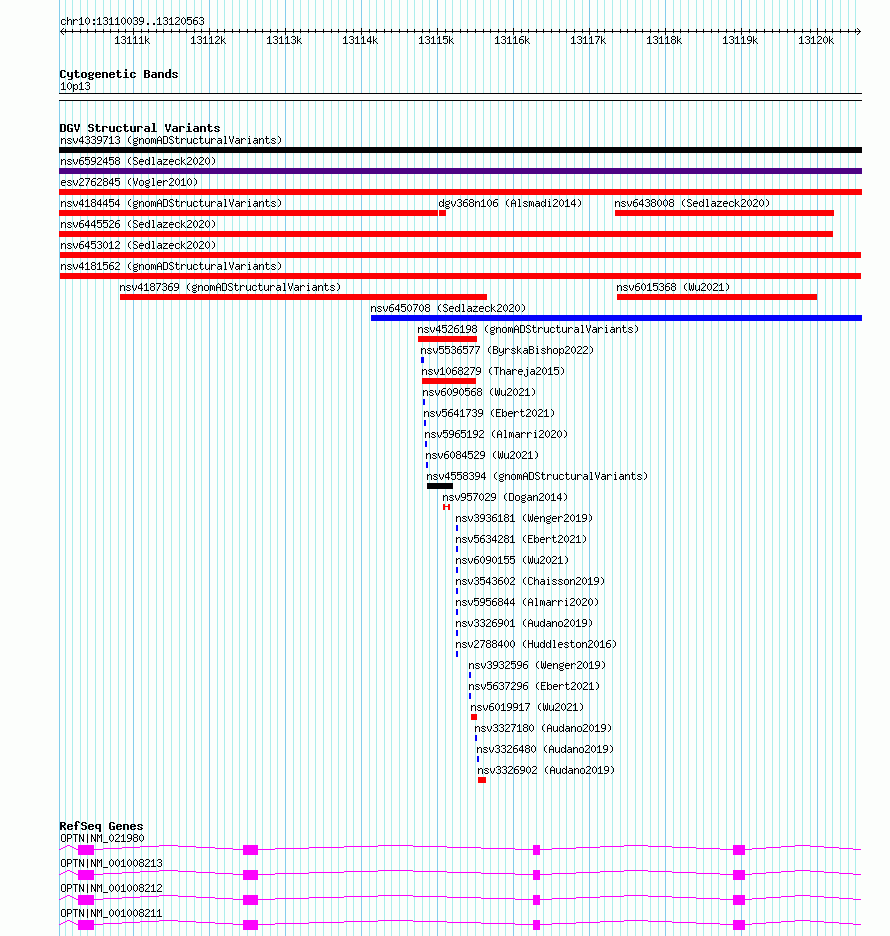Select nsv3327180 (Audano2019) label
890x936 pixels.
[x=543, y=728]
